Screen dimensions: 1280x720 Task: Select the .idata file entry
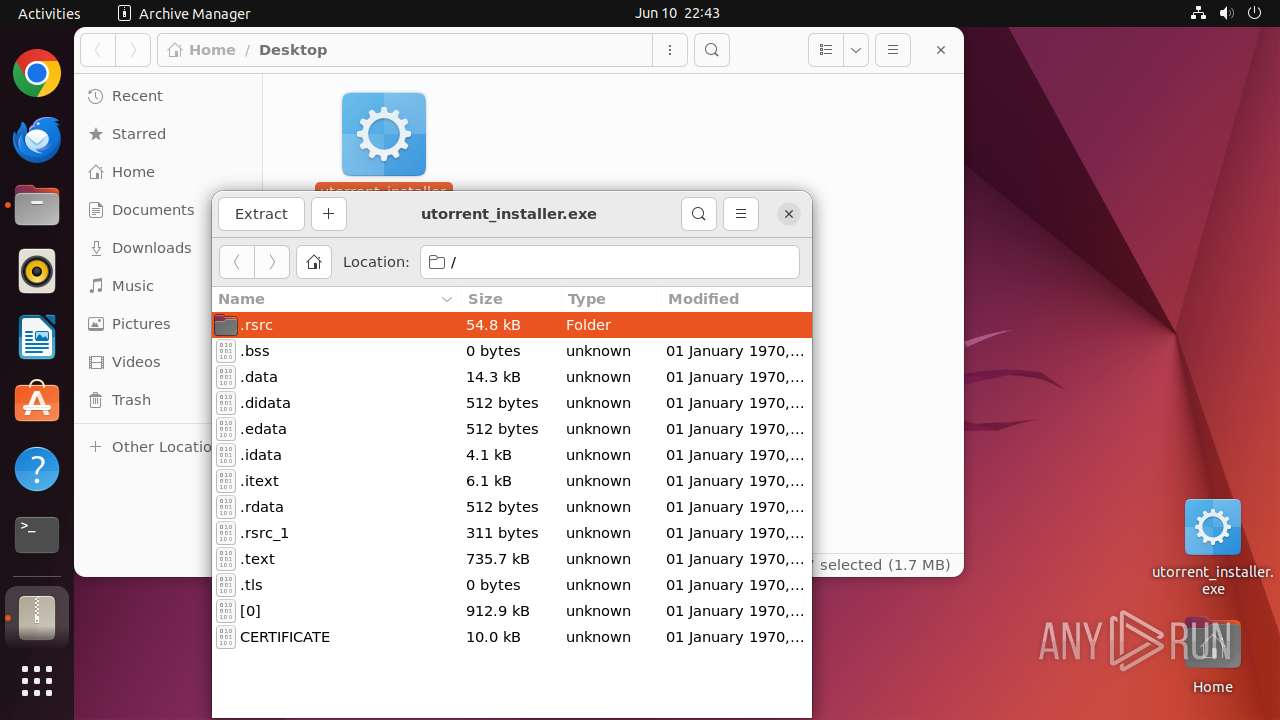pyautogui.click(x=512, y=455)
